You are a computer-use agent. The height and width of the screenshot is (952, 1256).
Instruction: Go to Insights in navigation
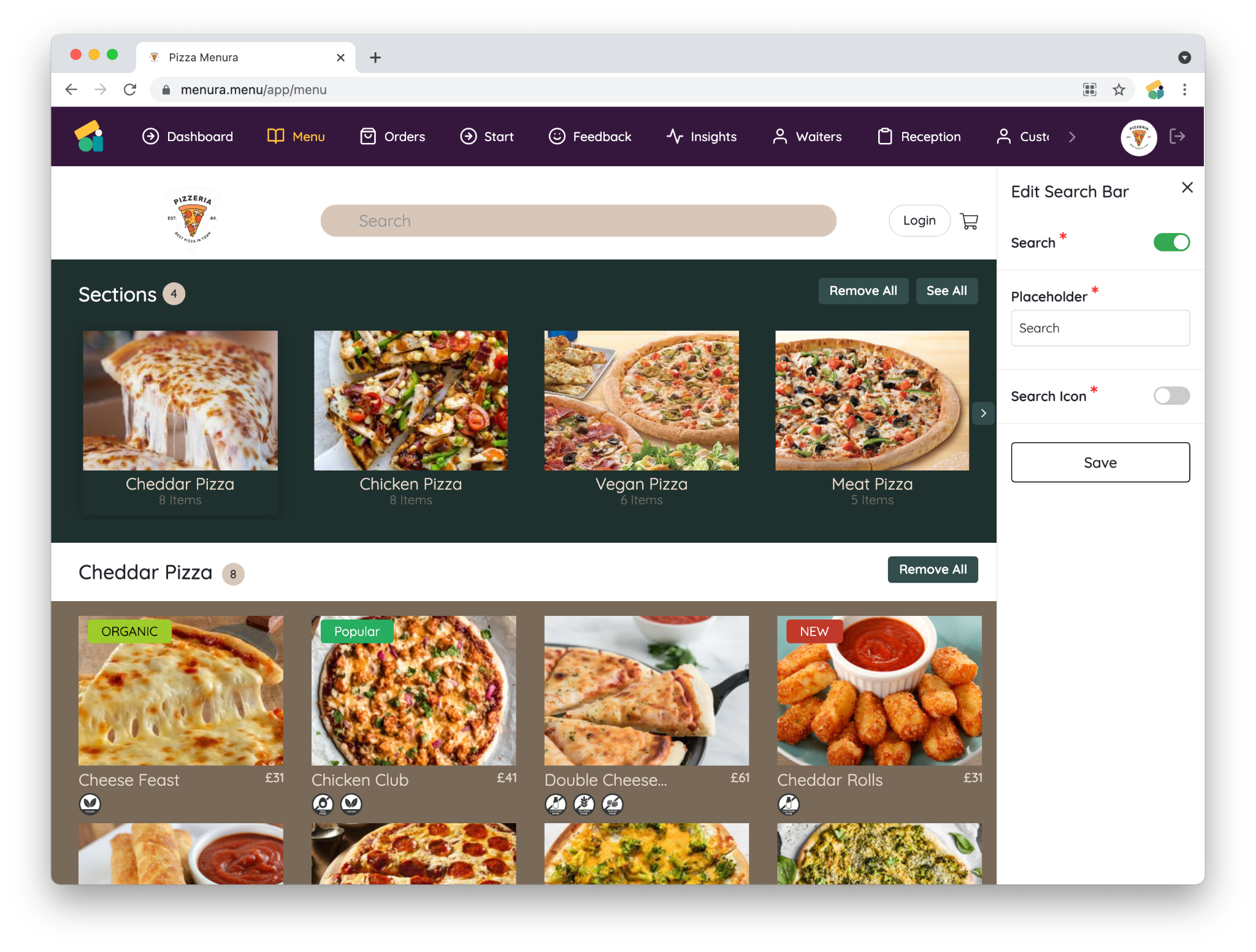pos(702,137)
